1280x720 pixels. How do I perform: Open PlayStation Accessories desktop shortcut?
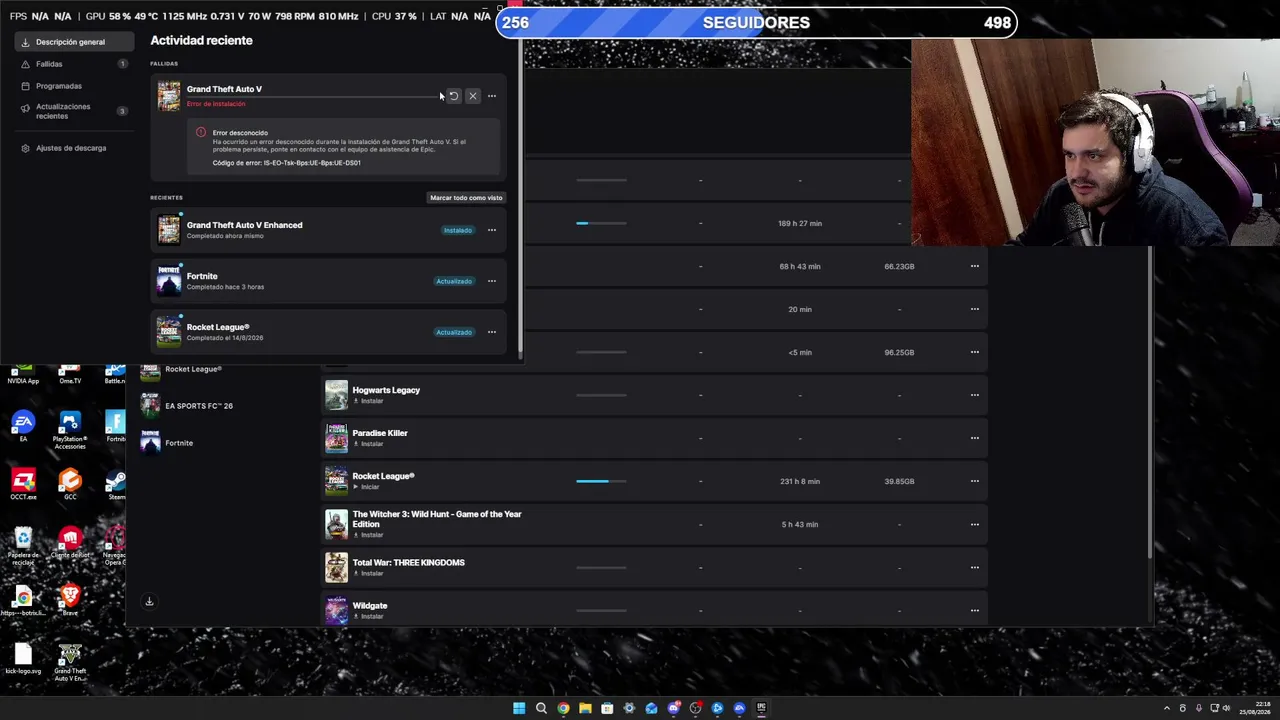coord(70,430)
